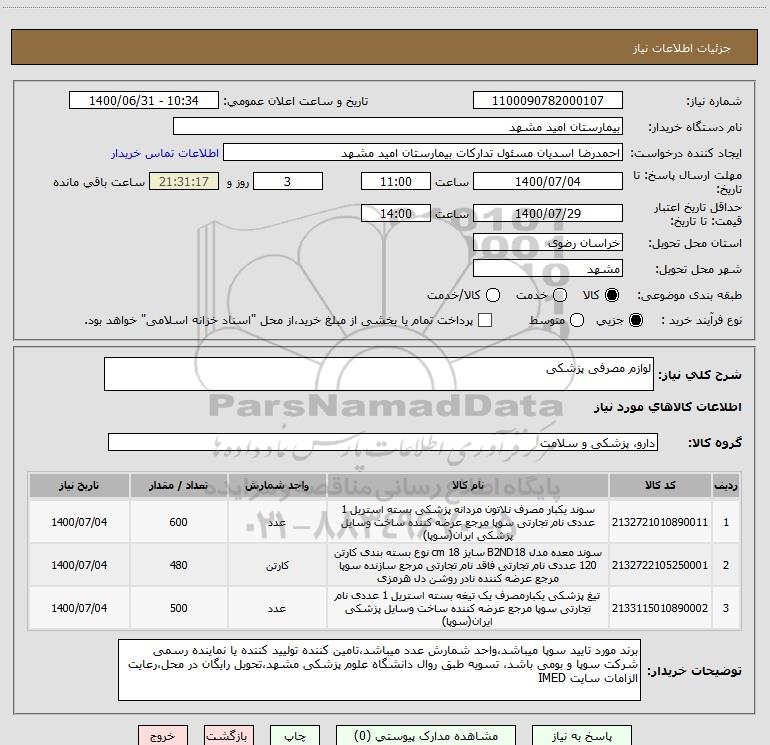Click section title اطلاعات کالاهای مورد نیاز
The width and height of the screenshot is (770, 745).
(x=667, y=407)
